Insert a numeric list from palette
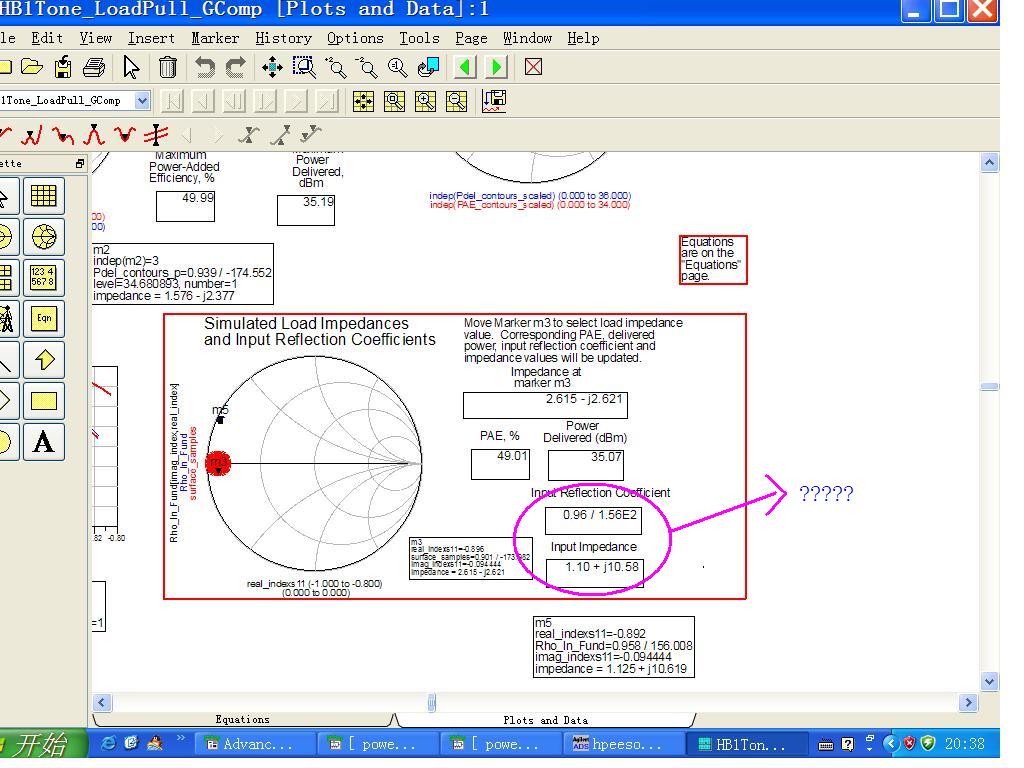 tap(43, 278)
